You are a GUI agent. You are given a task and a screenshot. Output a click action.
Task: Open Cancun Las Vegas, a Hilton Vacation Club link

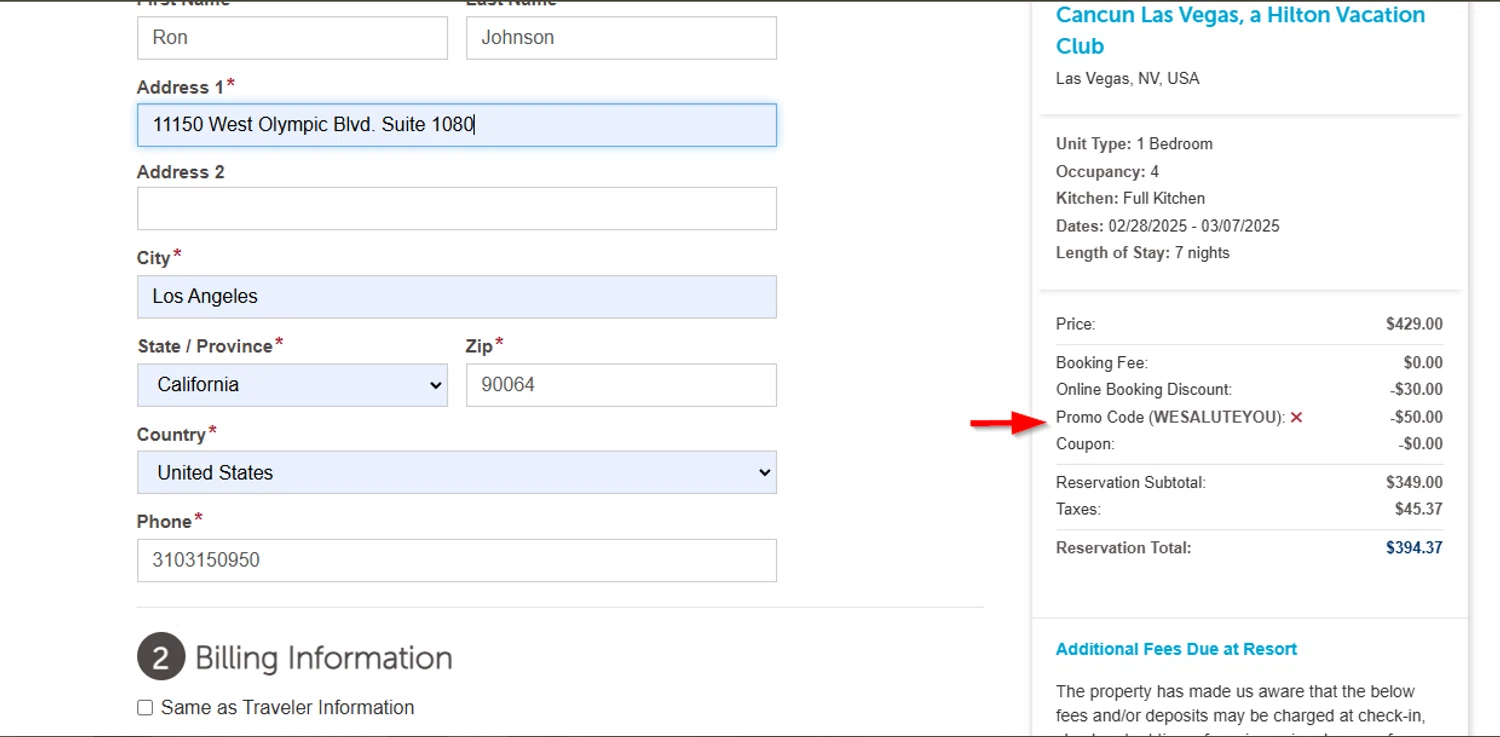1241,30
